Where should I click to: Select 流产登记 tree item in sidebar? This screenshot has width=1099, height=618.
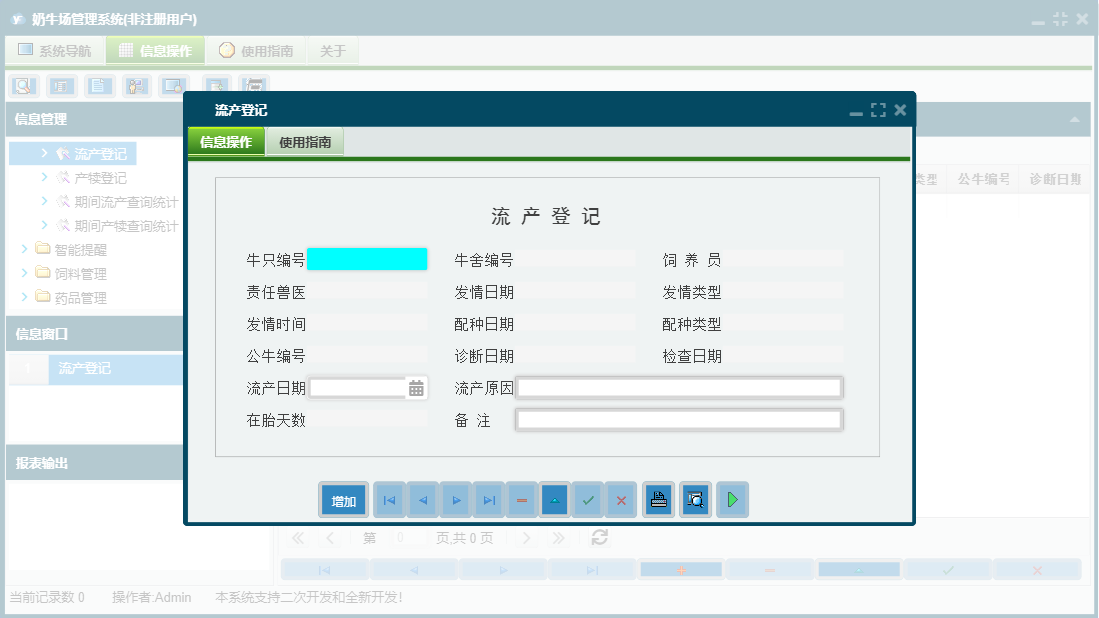(100, 153)
